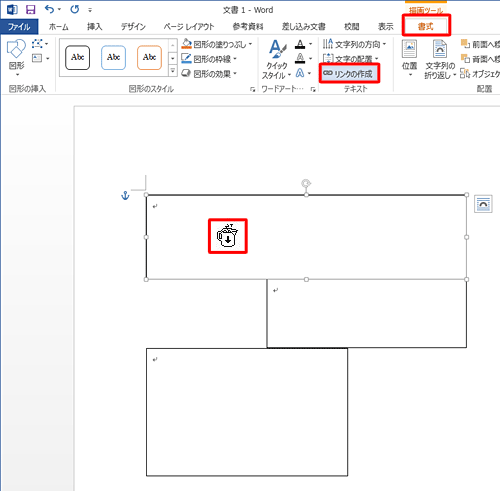Click inside the middle right text box
This screenshot has width=500, height=491.
(367, 313)
